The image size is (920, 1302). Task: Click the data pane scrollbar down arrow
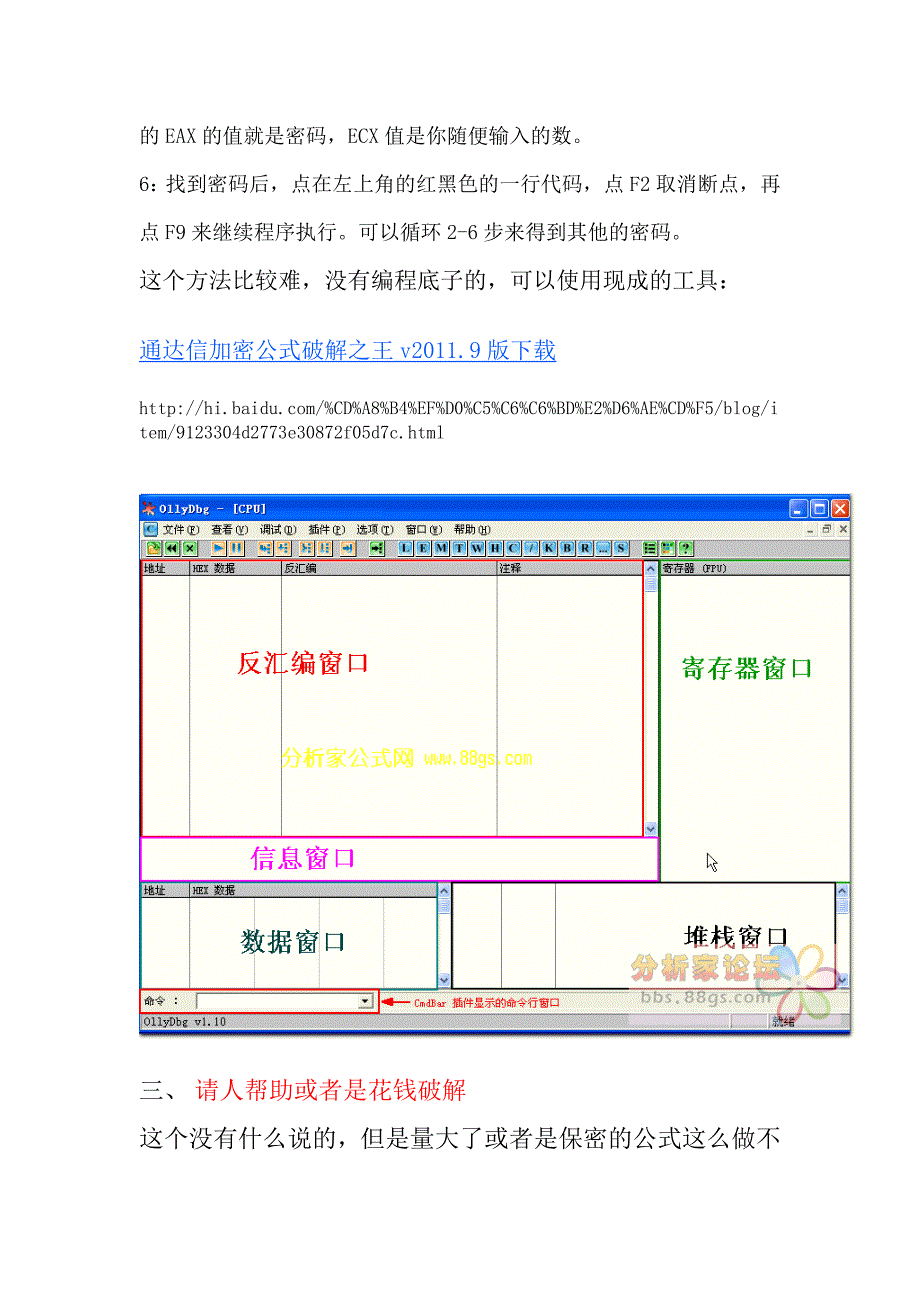(443, 981)
